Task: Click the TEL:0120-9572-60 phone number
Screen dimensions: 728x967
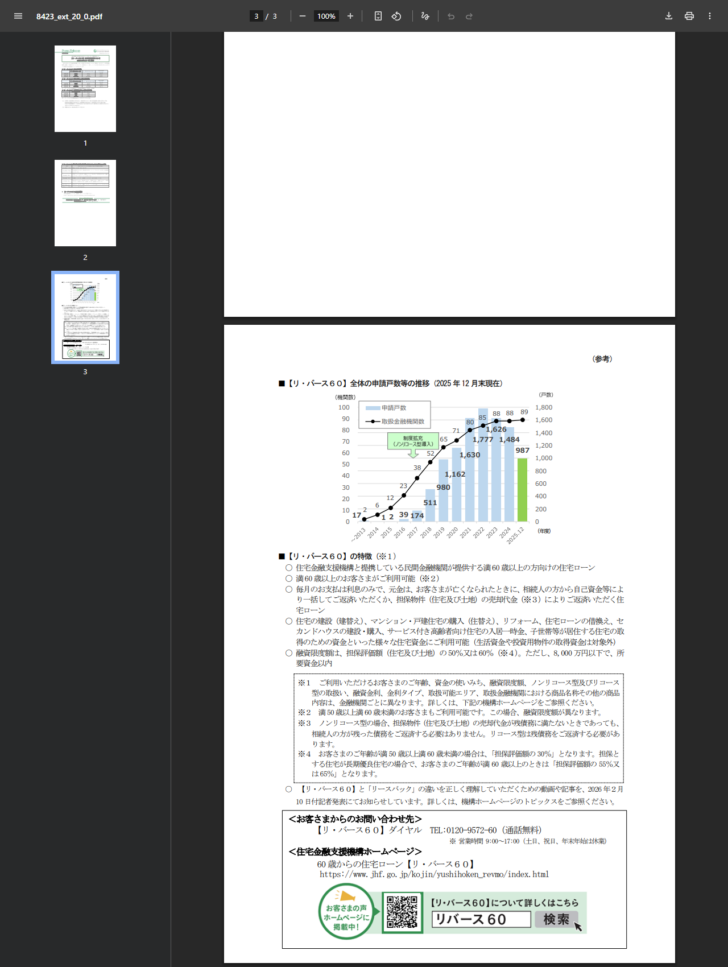Action: tap(463, 830)
